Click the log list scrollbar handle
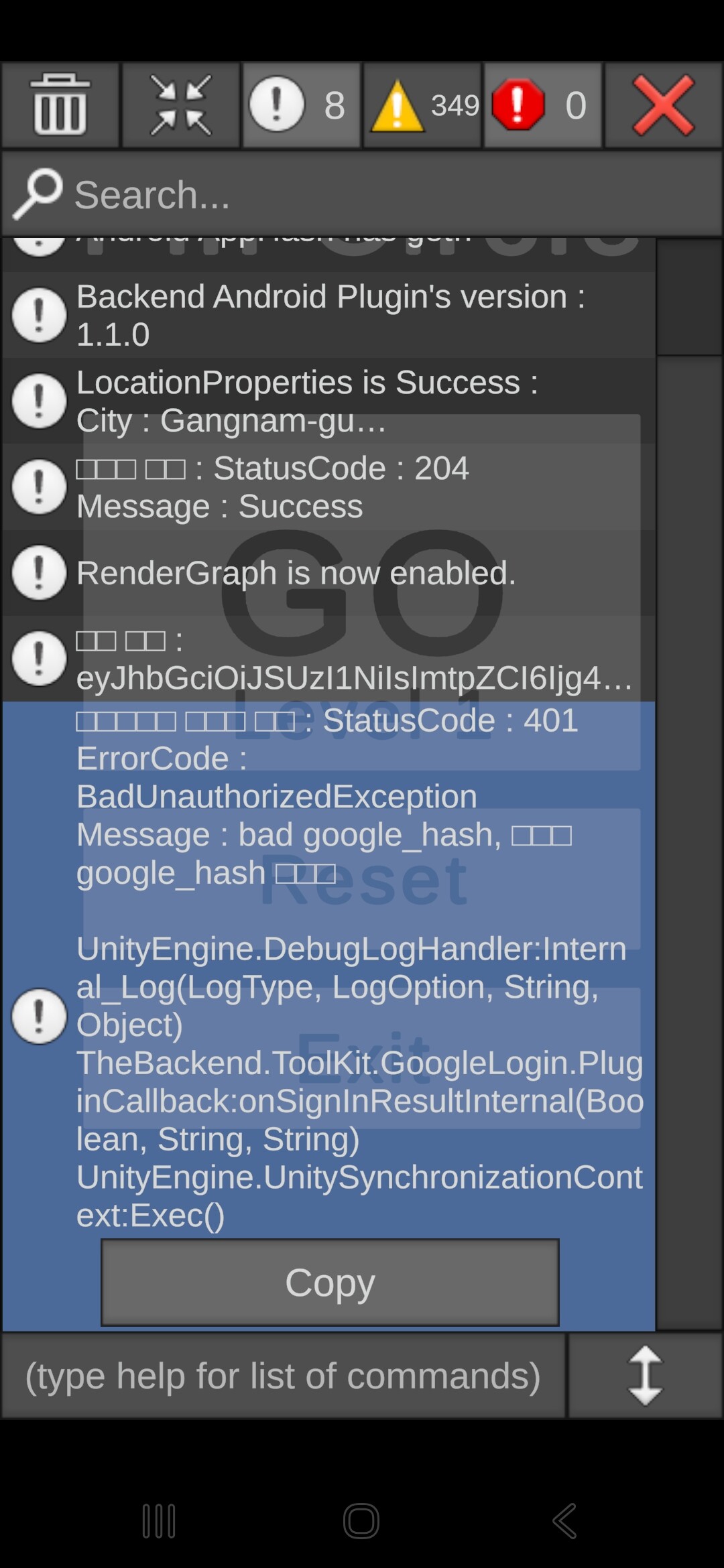Screen dimensions: 724x1568 tap(689, 297)
